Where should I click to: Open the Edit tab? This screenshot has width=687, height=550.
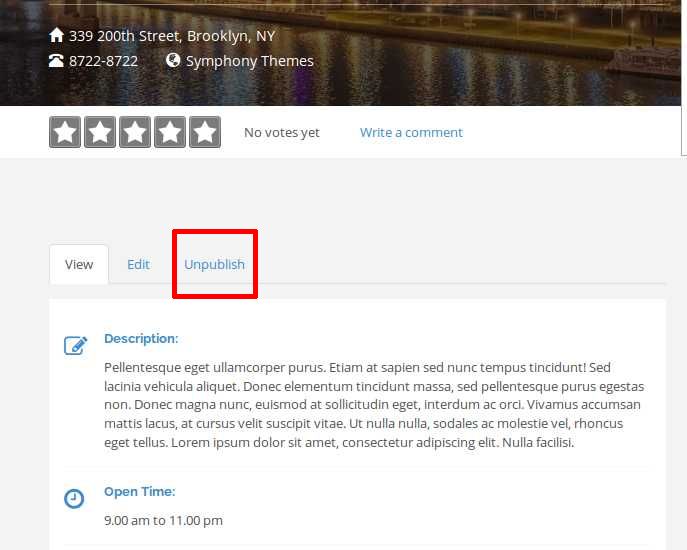coord(138,265)
